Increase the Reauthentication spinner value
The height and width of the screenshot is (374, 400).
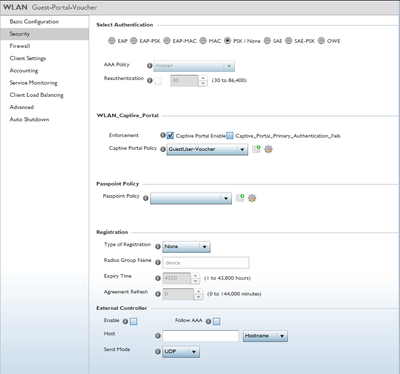click(203, 78)
